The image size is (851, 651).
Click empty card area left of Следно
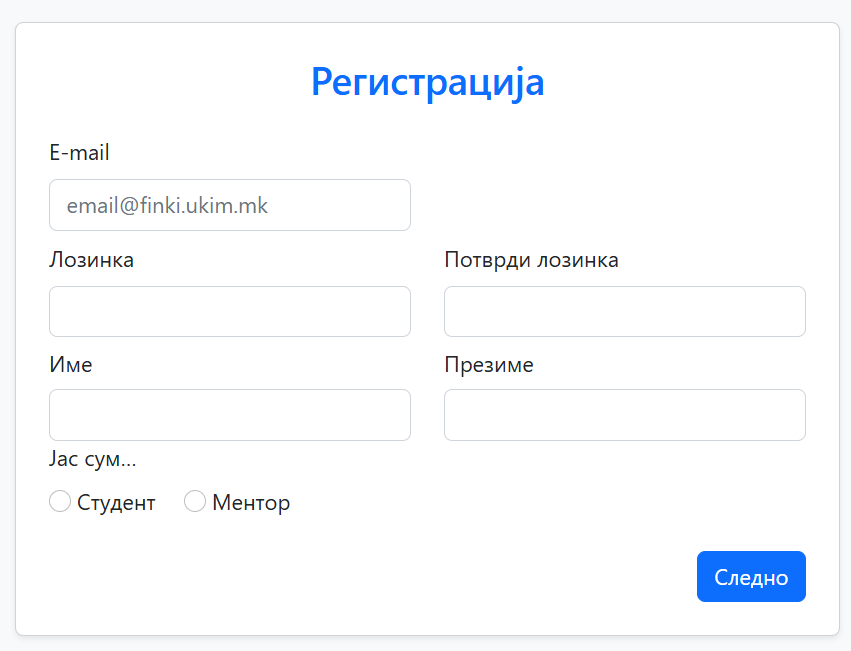(x=400, y=577)
